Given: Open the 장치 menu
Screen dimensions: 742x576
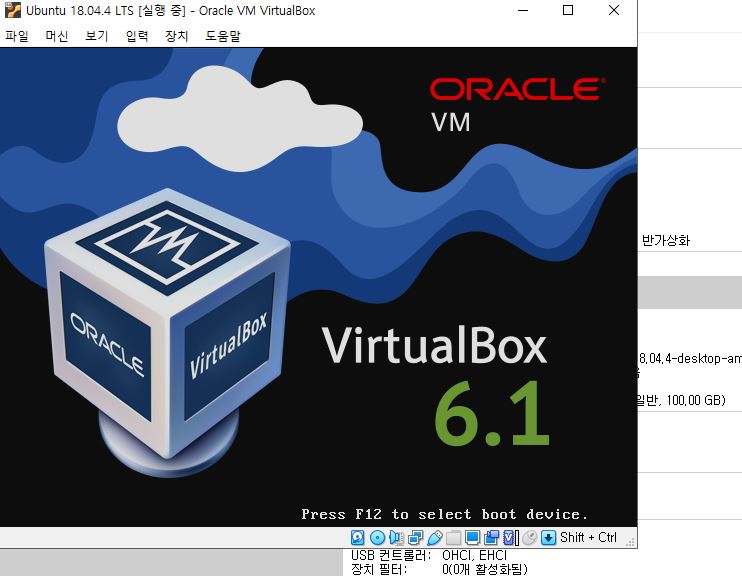Looking at the screenshot, I should point(177,36).
